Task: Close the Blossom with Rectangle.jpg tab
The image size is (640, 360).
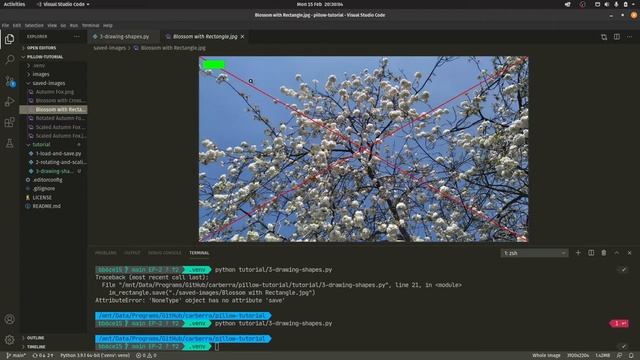Action: point(242,37)
